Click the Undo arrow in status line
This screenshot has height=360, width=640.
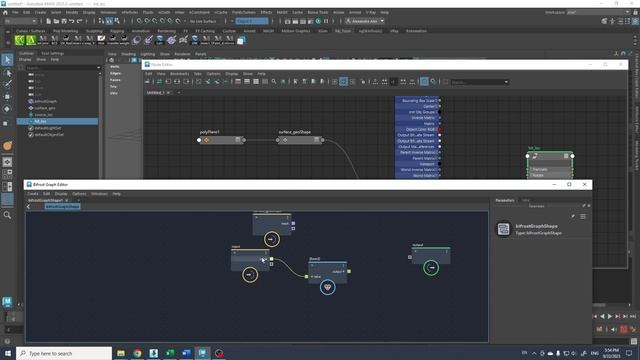tap(72, 21)
